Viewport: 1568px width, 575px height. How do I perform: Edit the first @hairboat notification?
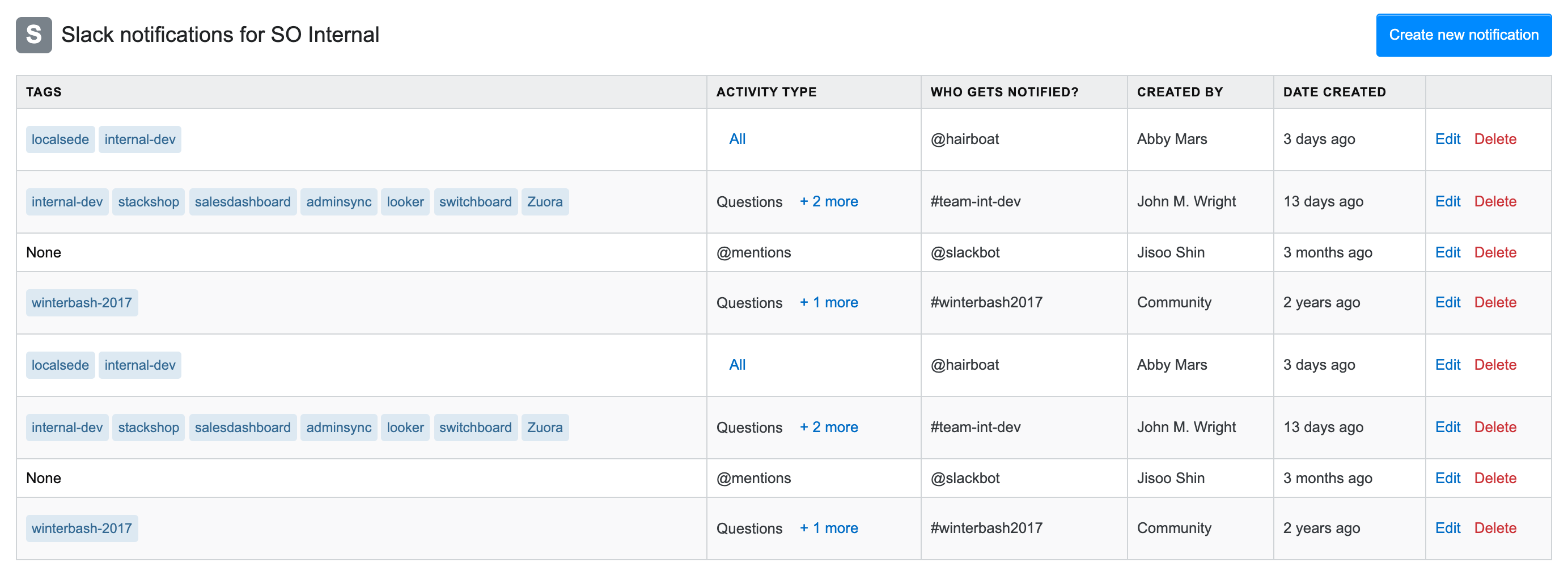(x=1447, y=139)
